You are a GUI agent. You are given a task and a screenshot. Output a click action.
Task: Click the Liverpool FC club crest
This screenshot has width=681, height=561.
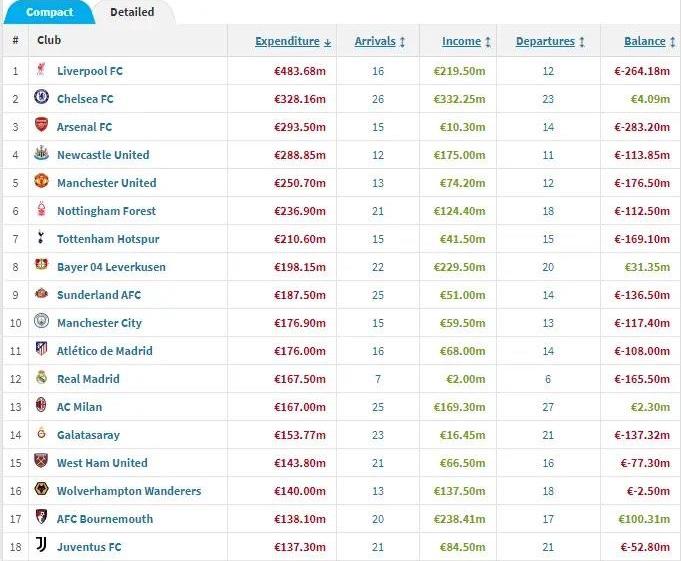click(x=41, y=69)
